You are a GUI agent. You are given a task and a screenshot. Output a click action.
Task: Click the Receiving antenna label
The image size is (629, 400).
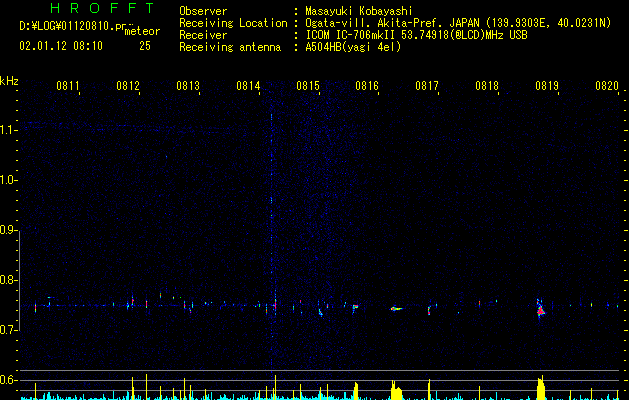click(x=230, y=47)
